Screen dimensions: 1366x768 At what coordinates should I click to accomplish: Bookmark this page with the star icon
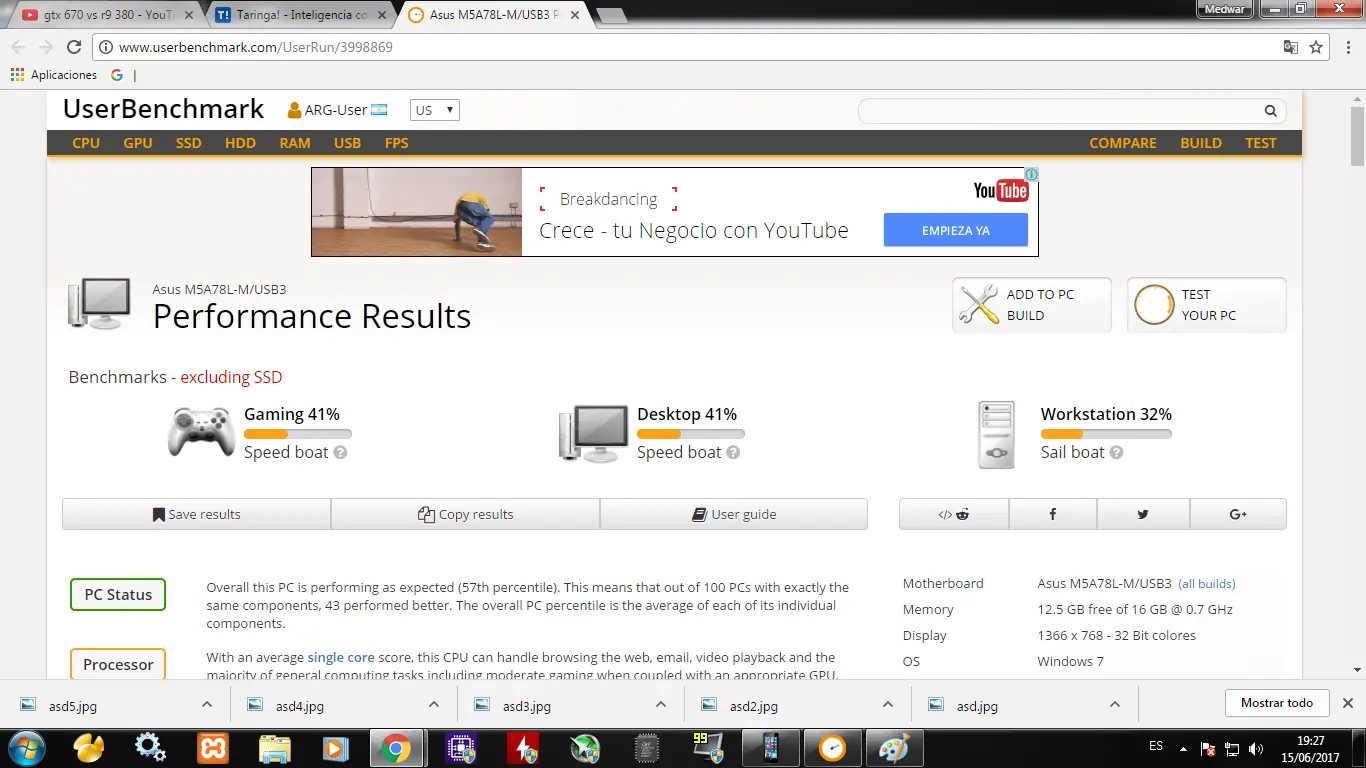coord(1316,47)
